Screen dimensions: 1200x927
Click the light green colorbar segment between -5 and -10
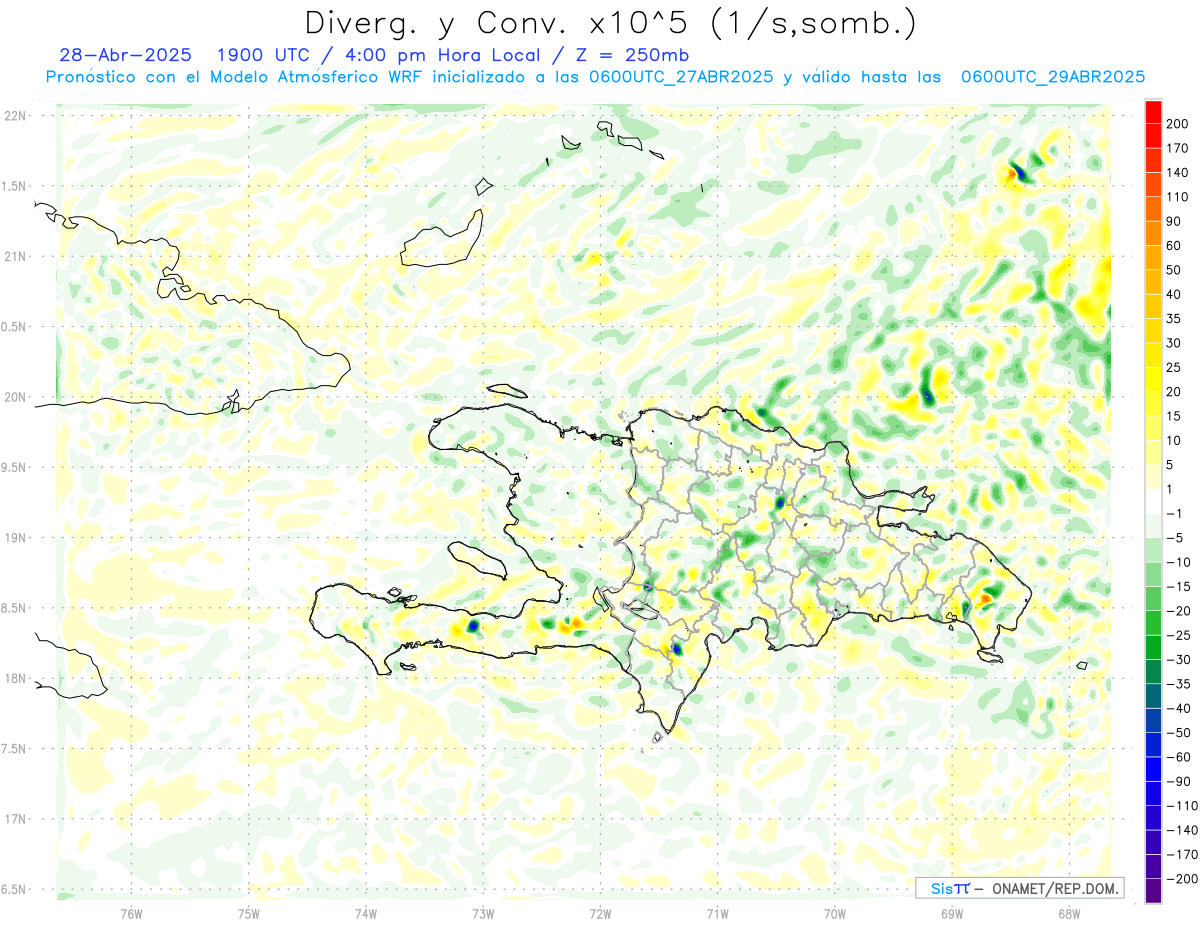tap(1153, 550)
